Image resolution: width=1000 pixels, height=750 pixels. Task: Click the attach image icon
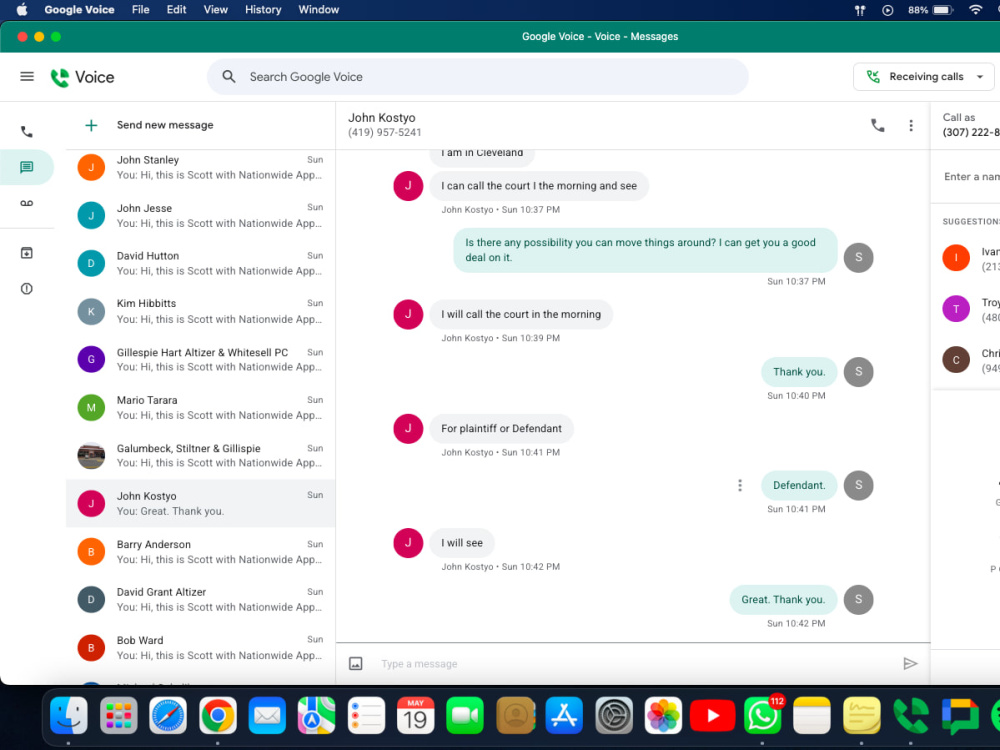(x=356, y=664)
